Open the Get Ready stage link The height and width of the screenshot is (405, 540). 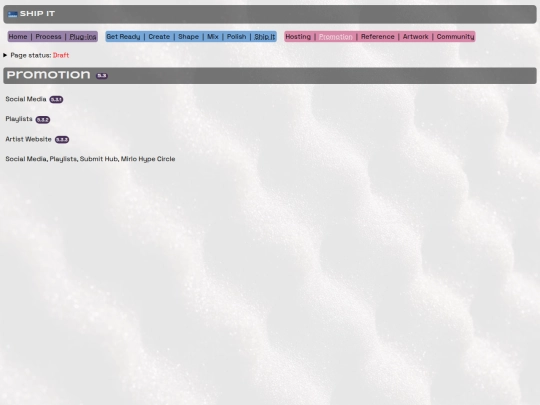123,37
